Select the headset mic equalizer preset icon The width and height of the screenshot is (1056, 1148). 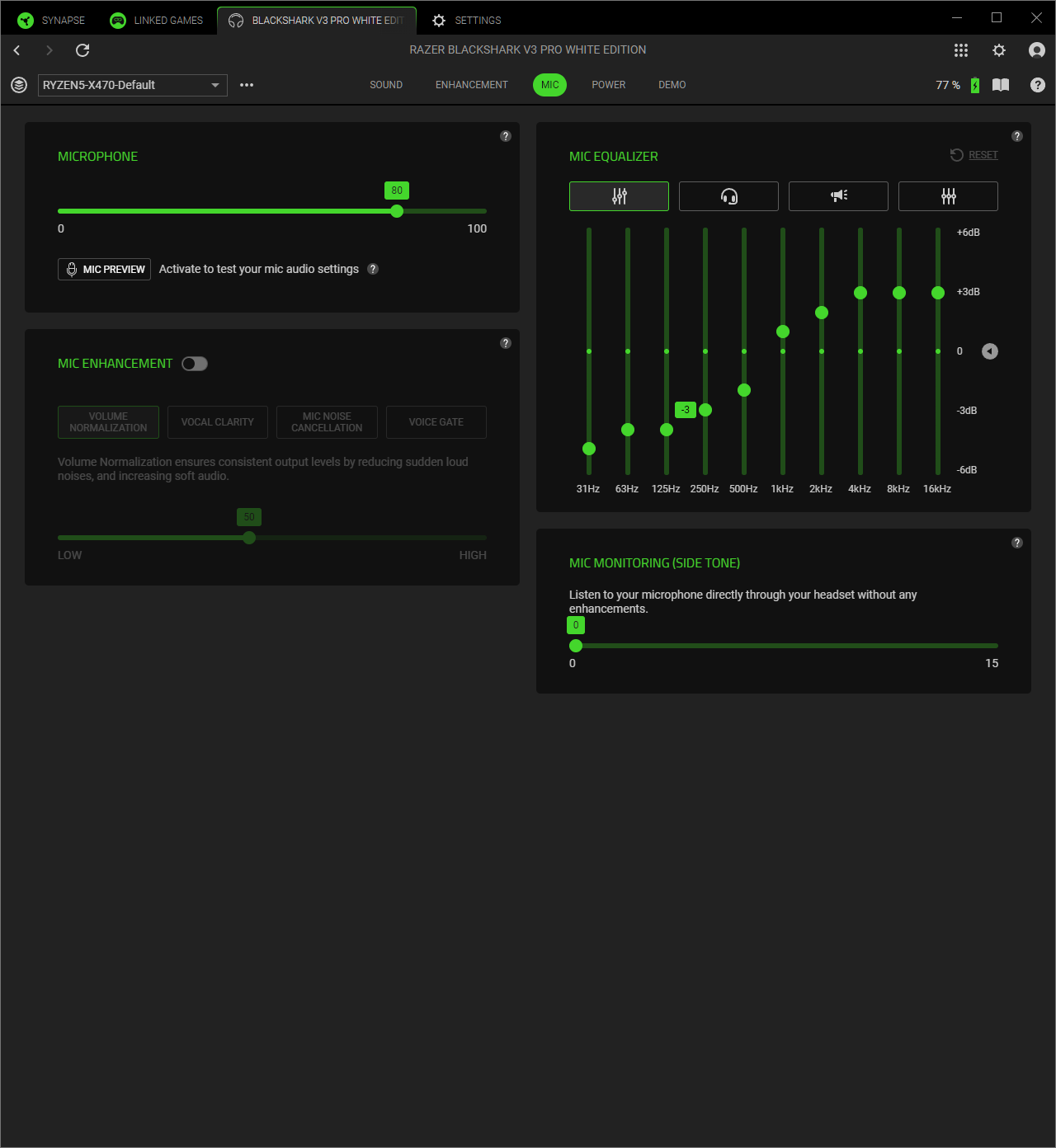(x=728, y=196)
